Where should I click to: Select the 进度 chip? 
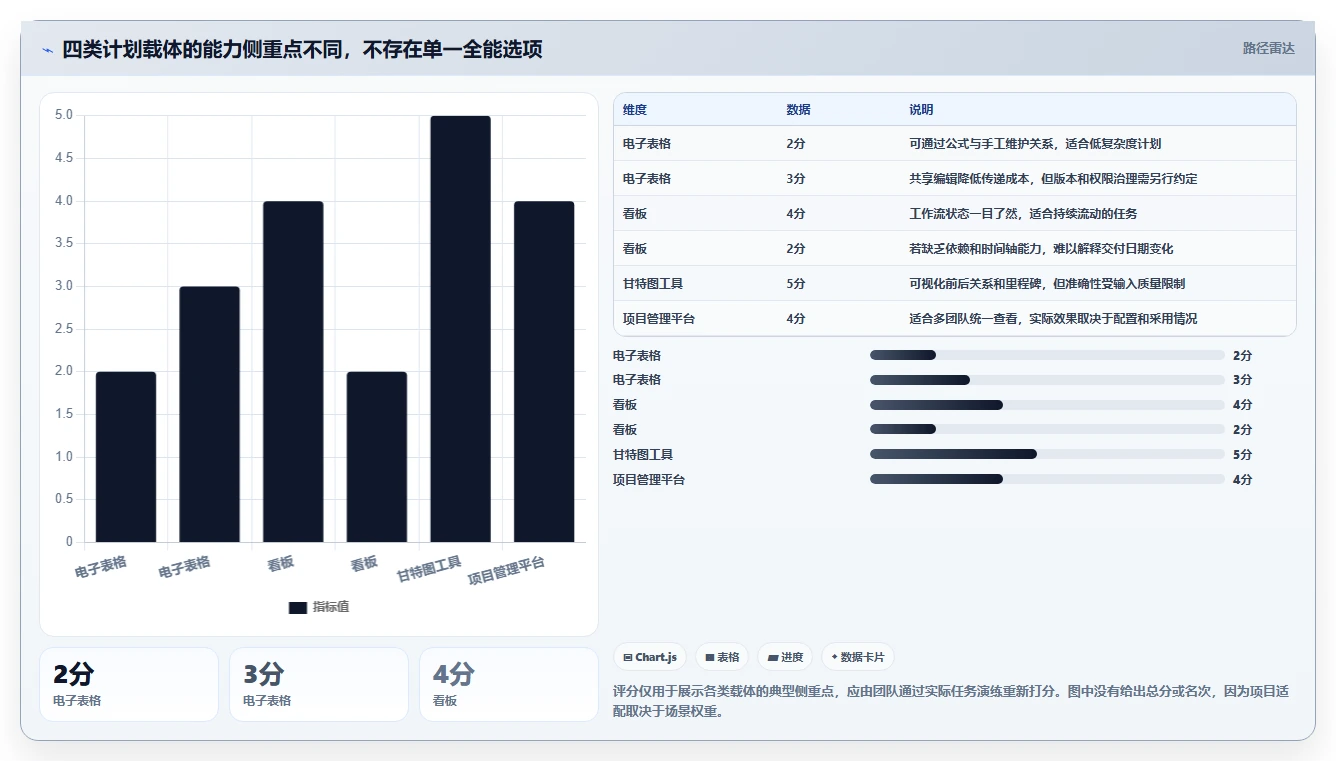click(x=785, y=657)
